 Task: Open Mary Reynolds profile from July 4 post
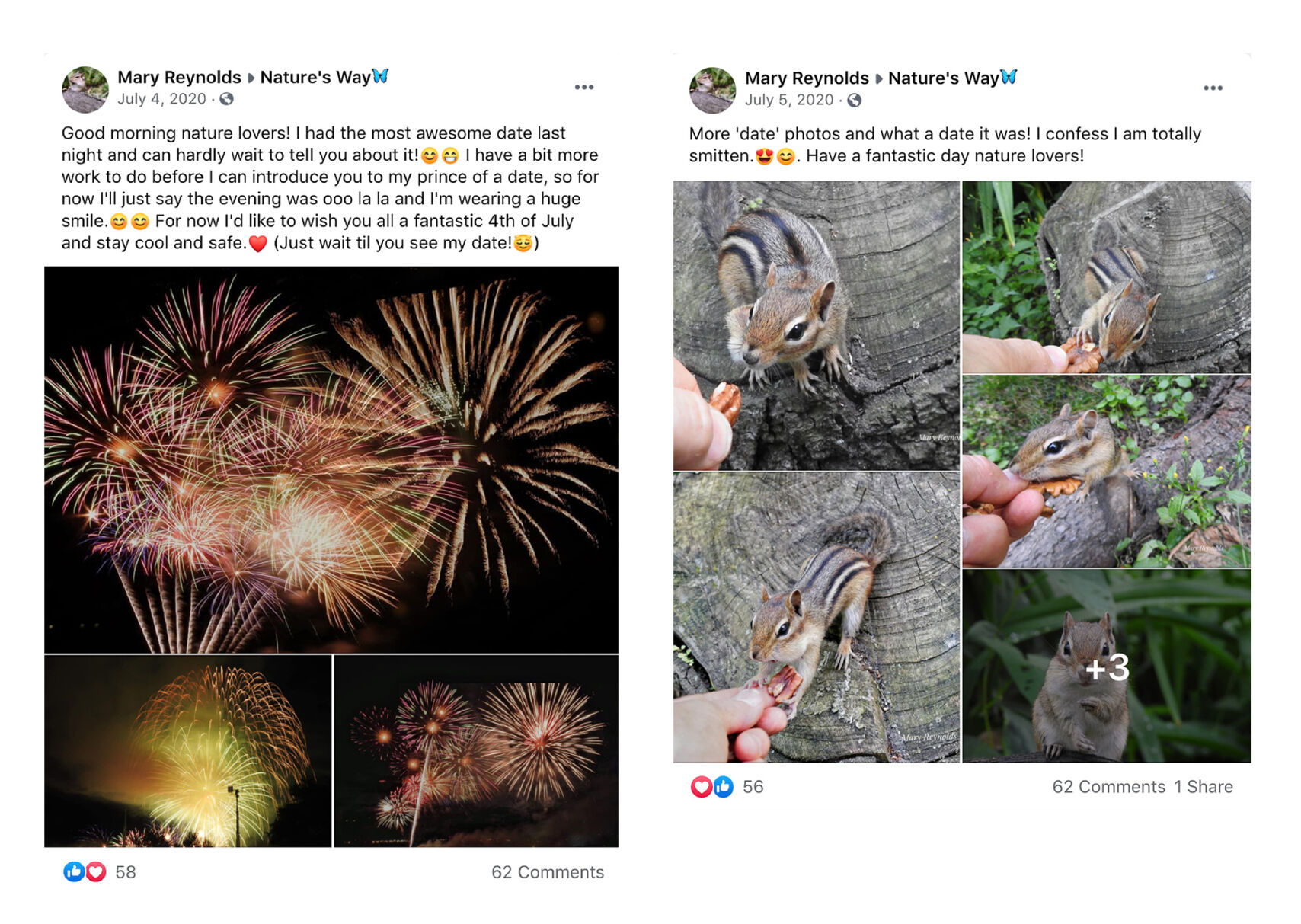pyautogui.click(x=179, y=77)
